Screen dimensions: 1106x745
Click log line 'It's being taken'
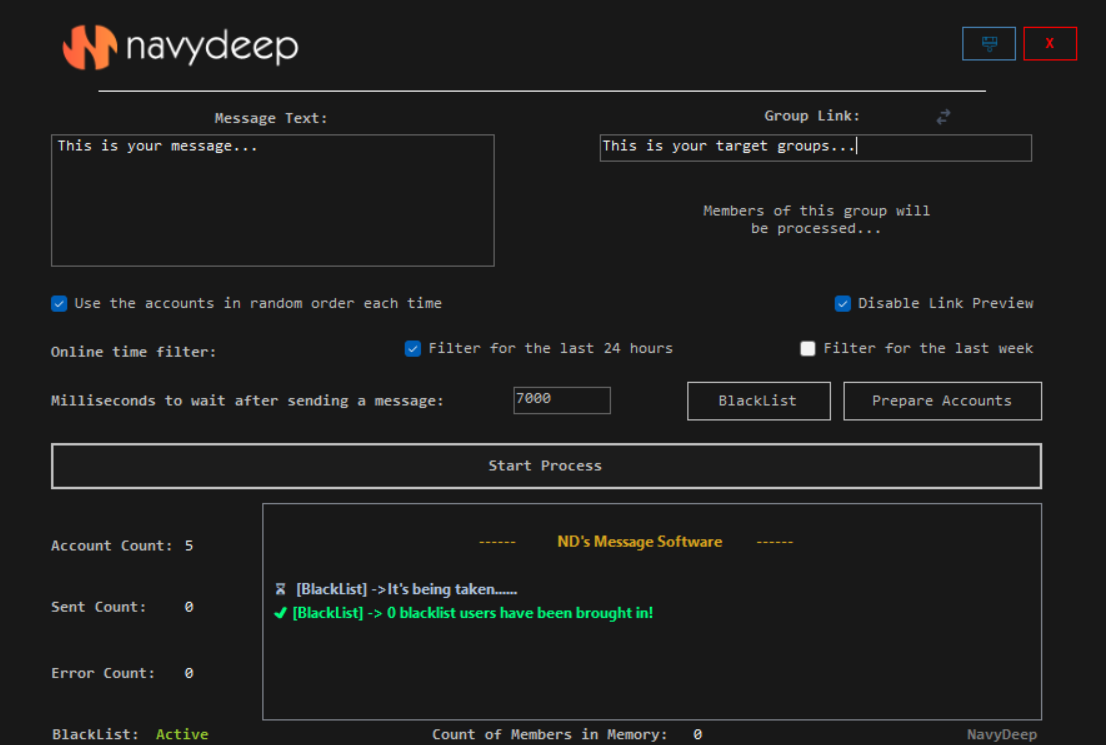[x=406, y=589]
